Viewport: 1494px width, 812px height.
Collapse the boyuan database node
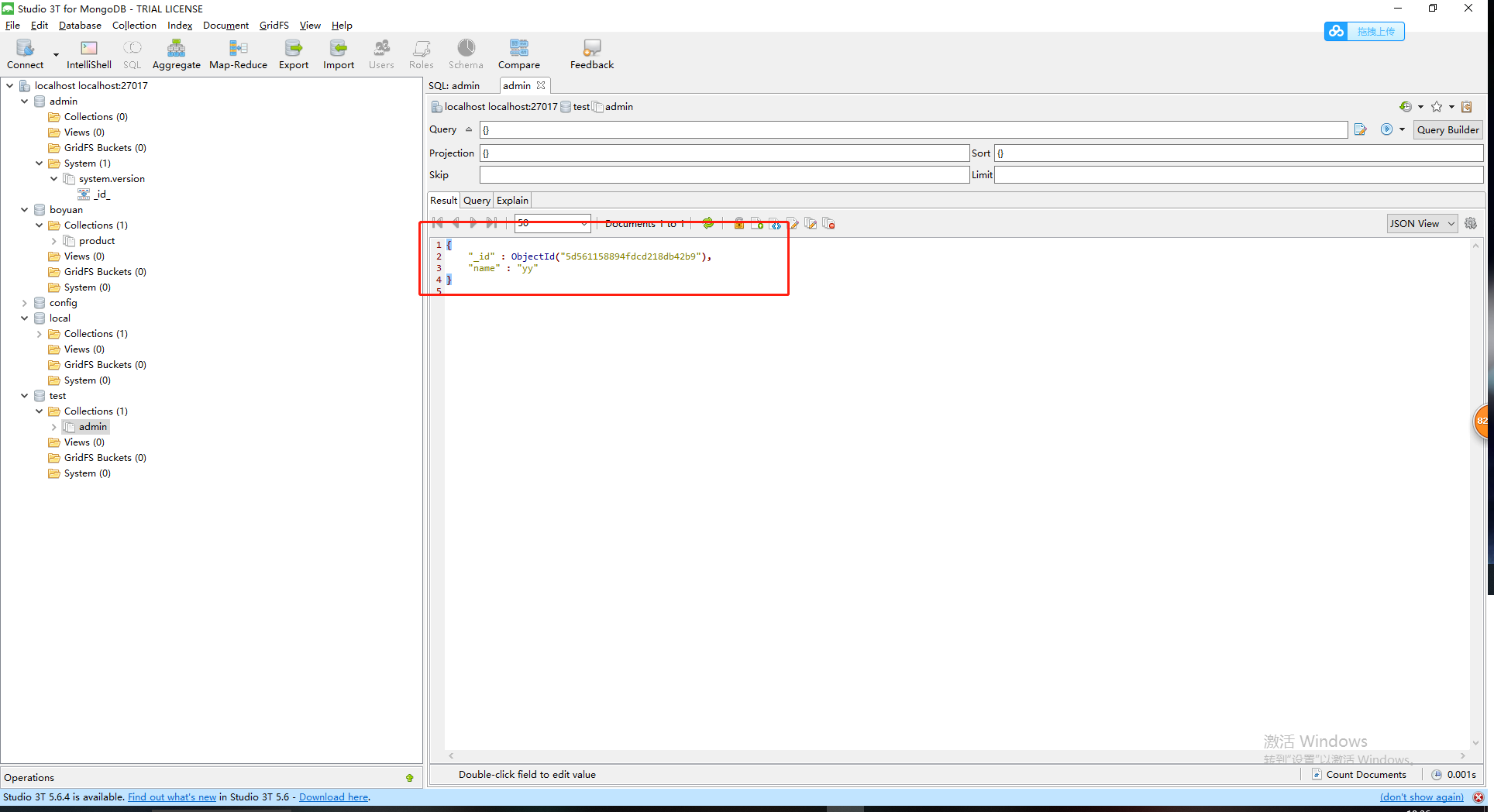[x=24, y=209]
